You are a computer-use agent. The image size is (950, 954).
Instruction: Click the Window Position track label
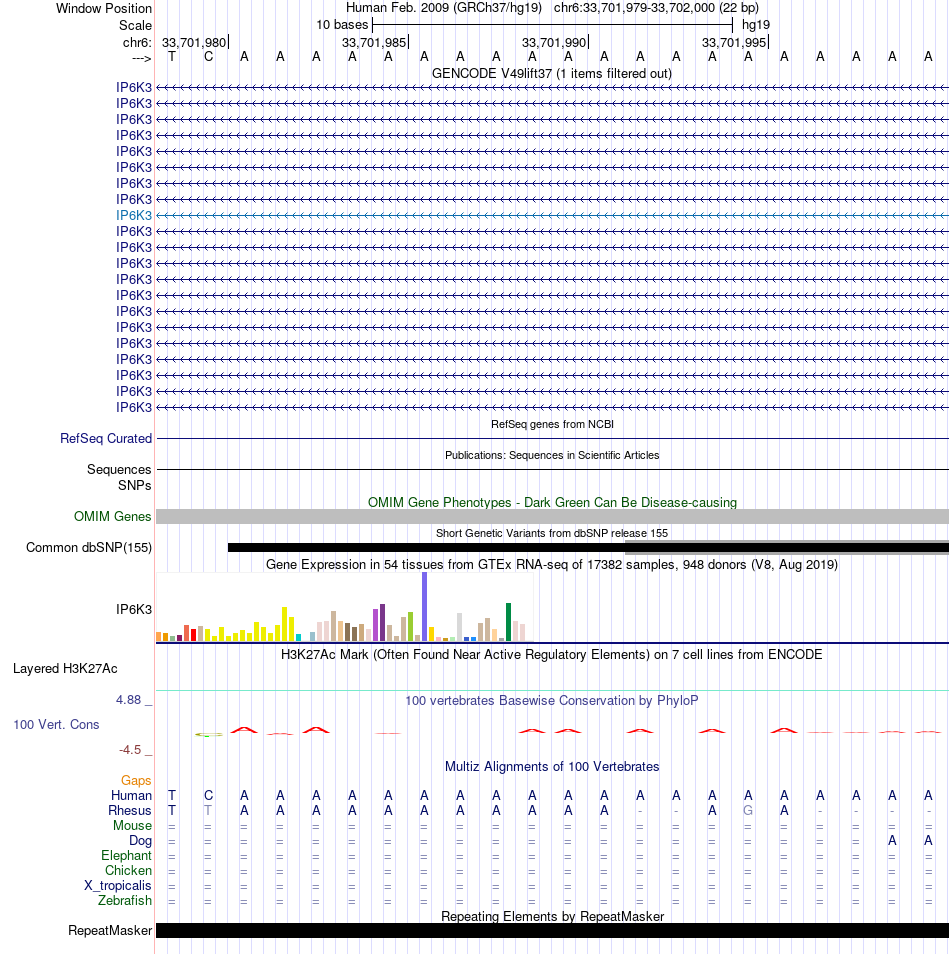click(103, 9)
